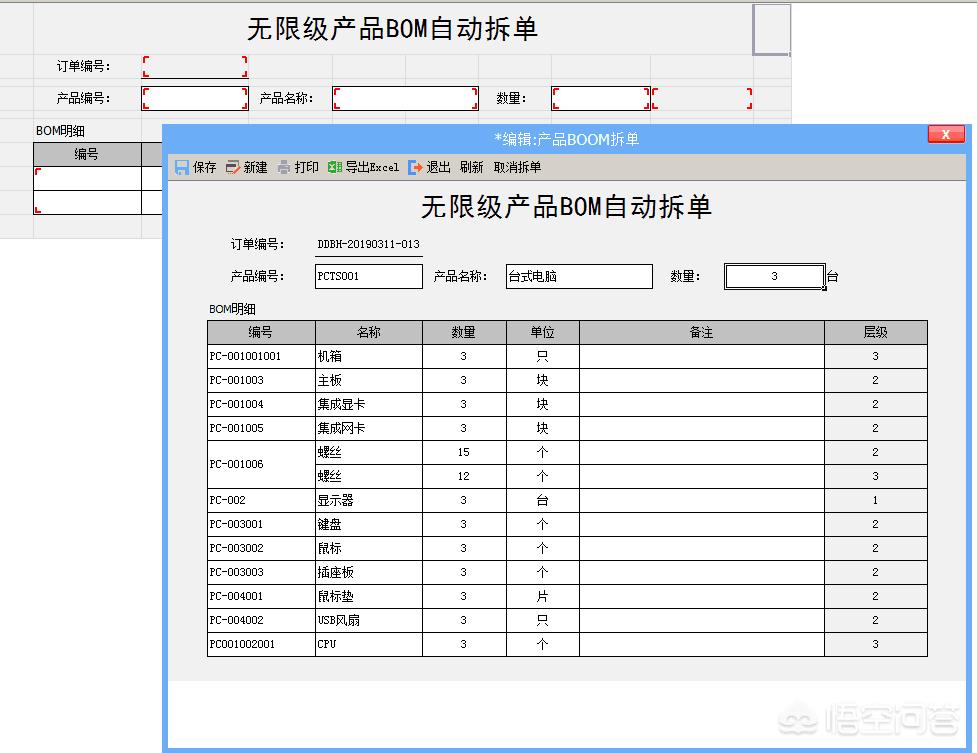This screenshot has height=753, width=977.
Task: Click the 取消拆单 cancel split button
Action: pos(516,167)
